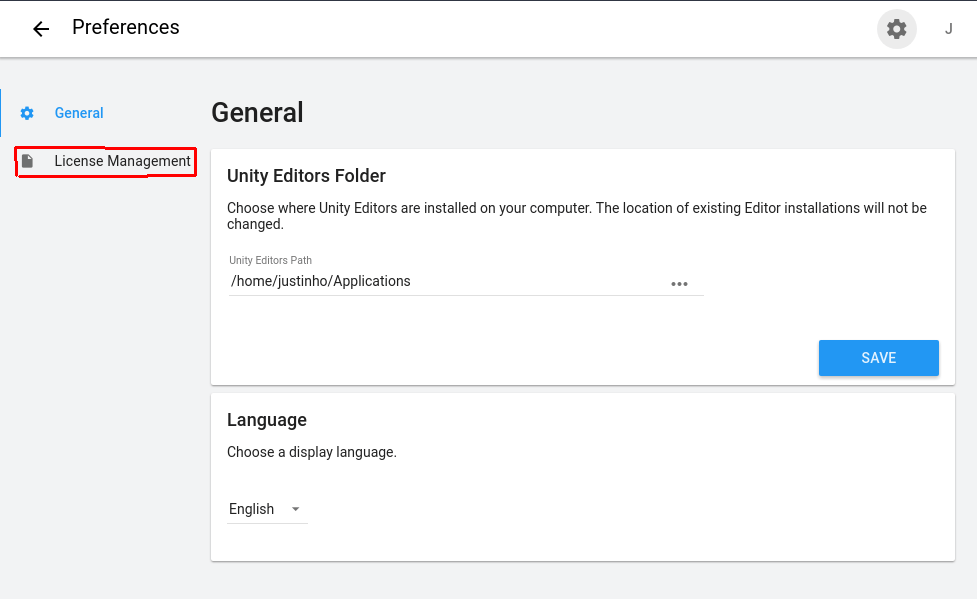This screenshot has width=977, height=599.
Task: Switch to the License Management tab
Action: (122, 161)
